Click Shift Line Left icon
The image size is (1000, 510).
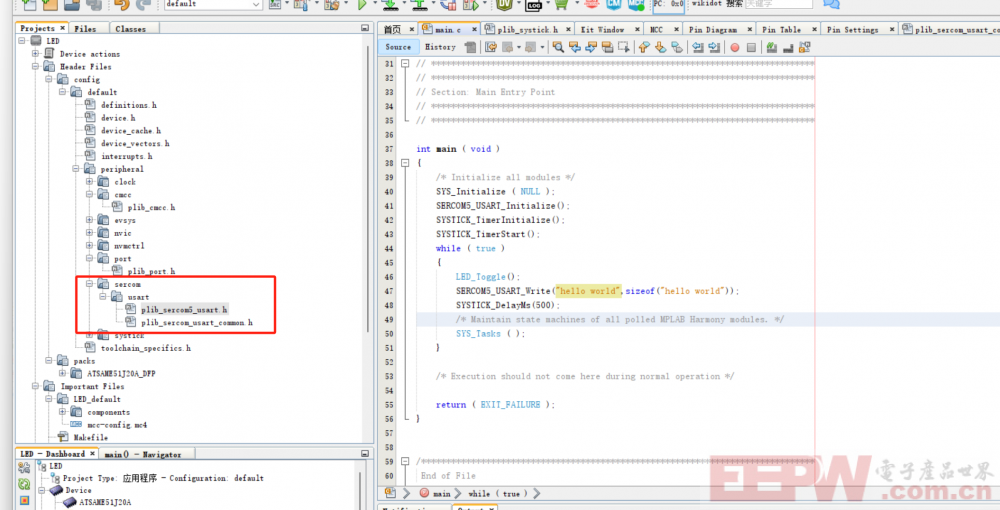[x=697, y=47]
